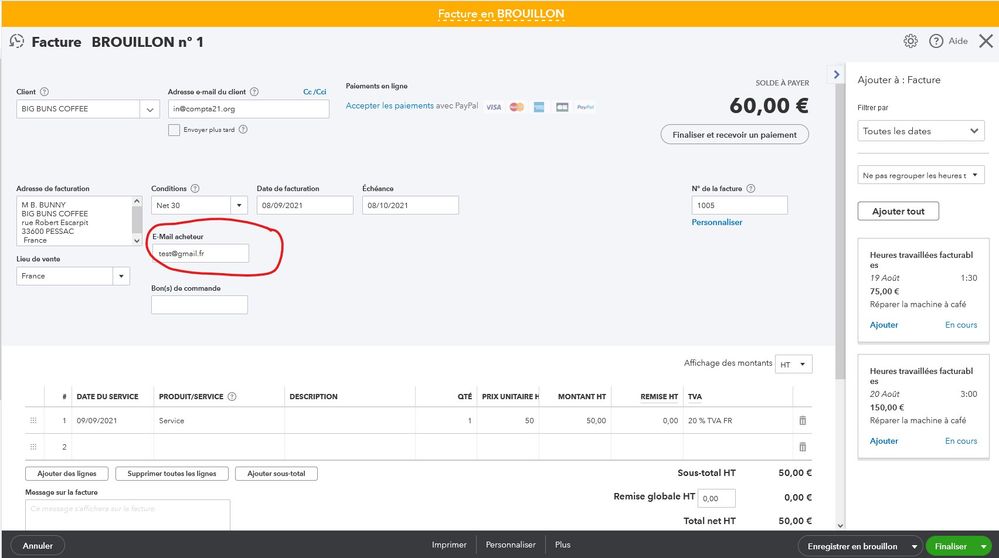Click the Bon(s) de commande field
The image size is (999, 558).
pos(199,304)
